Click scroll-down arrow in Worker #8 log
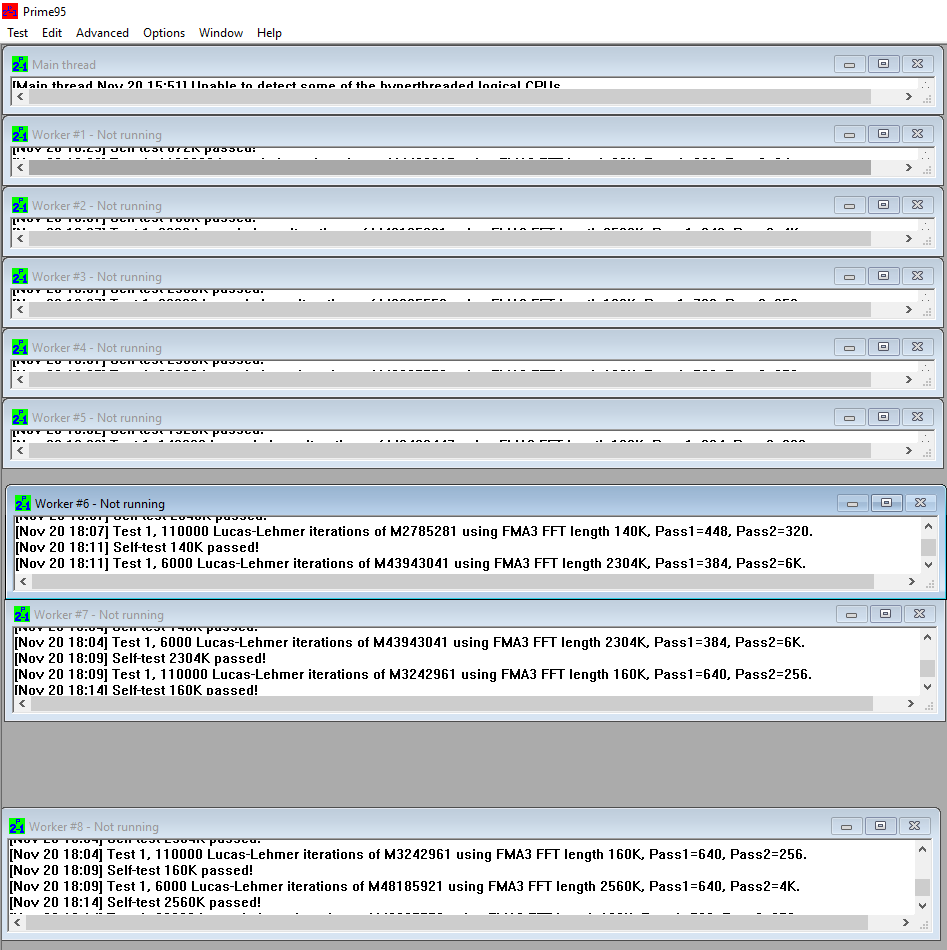947x950 pixels. tap(922, 906)
